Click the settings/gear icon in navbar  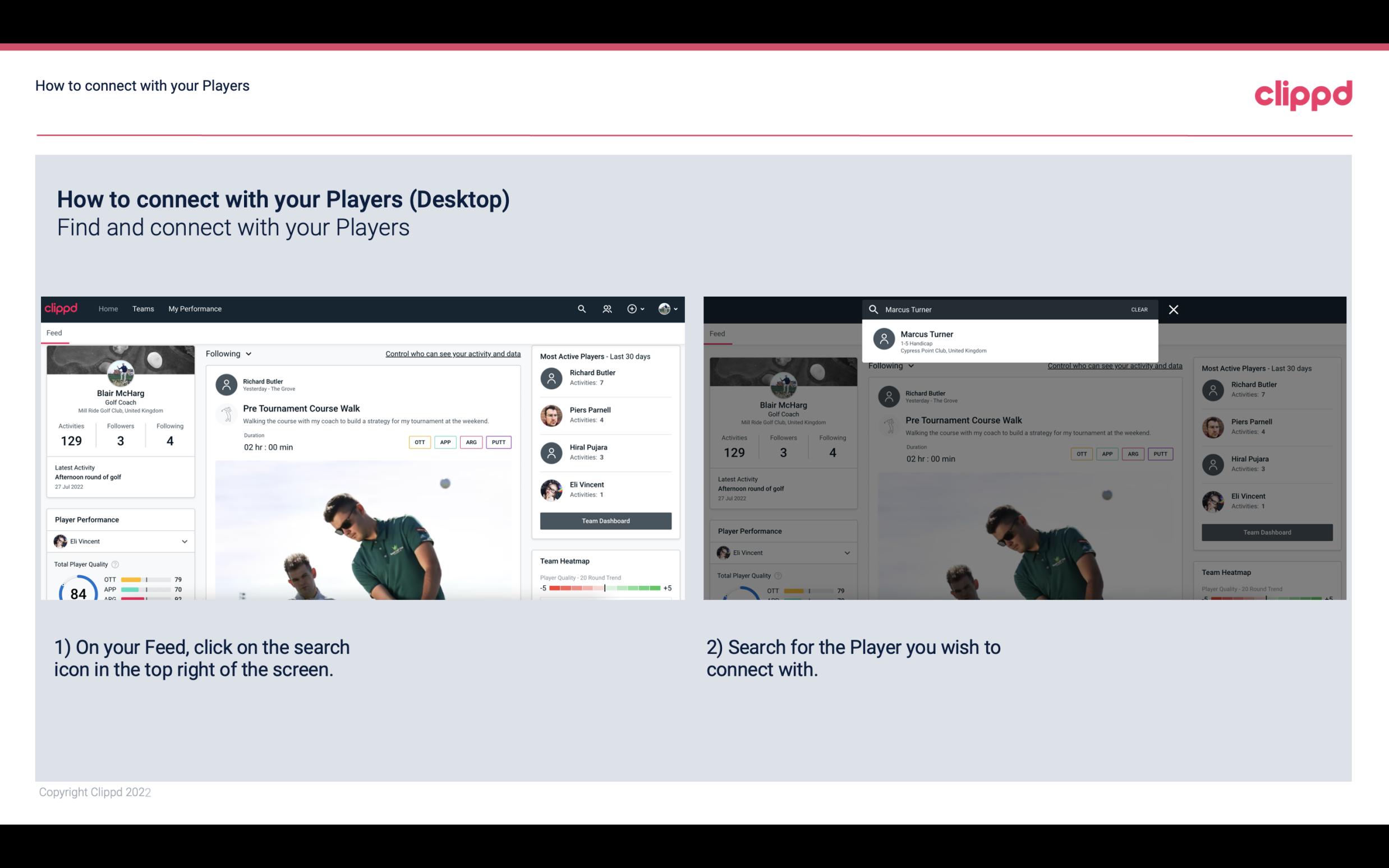tap(631, 308)
